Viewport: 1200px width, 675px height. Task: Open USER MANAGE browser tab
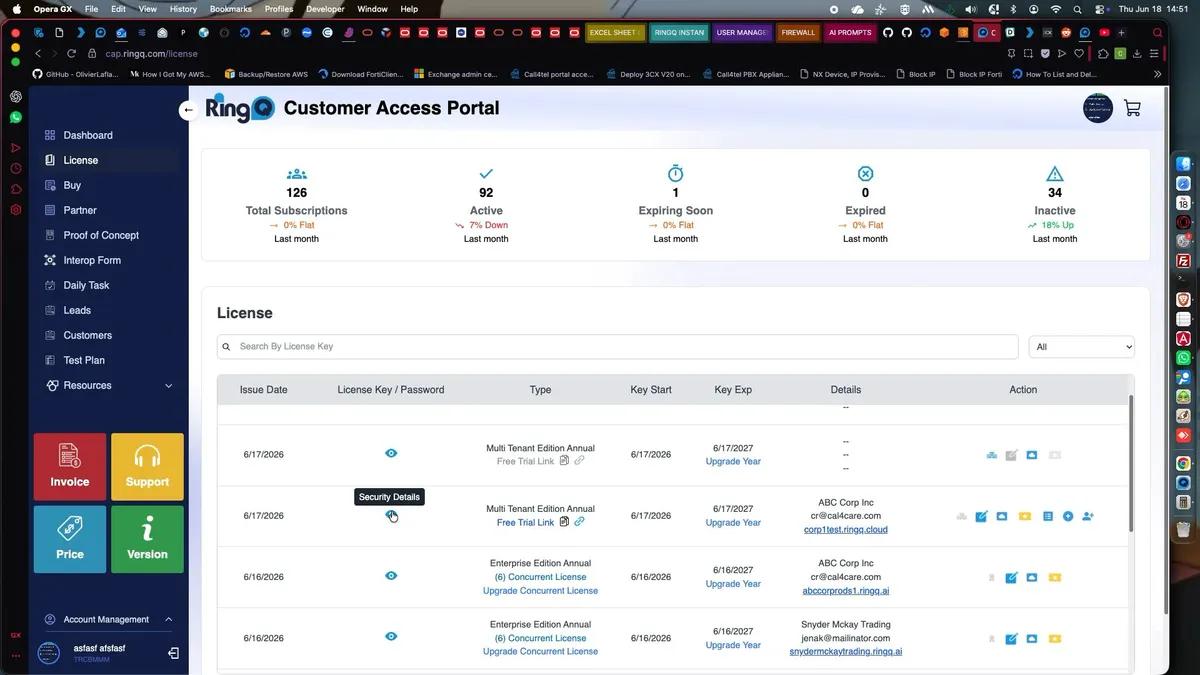(x=742, y=32)
